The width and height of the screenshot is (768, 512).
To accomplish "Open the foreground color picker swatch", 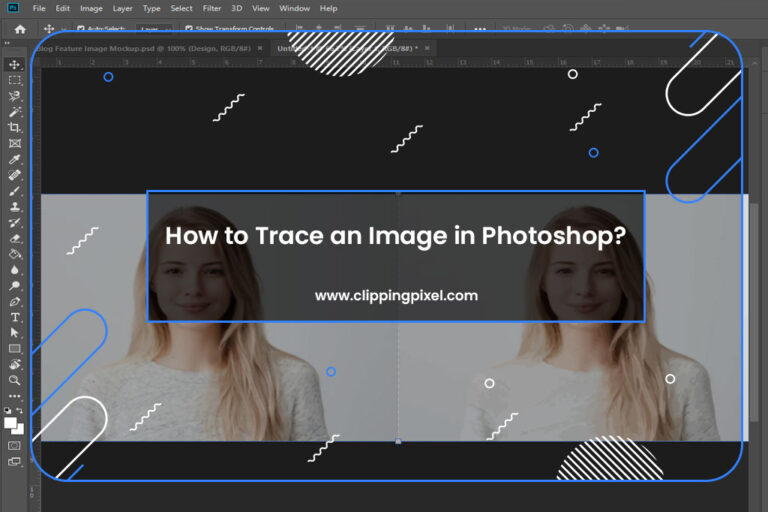I will (x=10, y=422).
